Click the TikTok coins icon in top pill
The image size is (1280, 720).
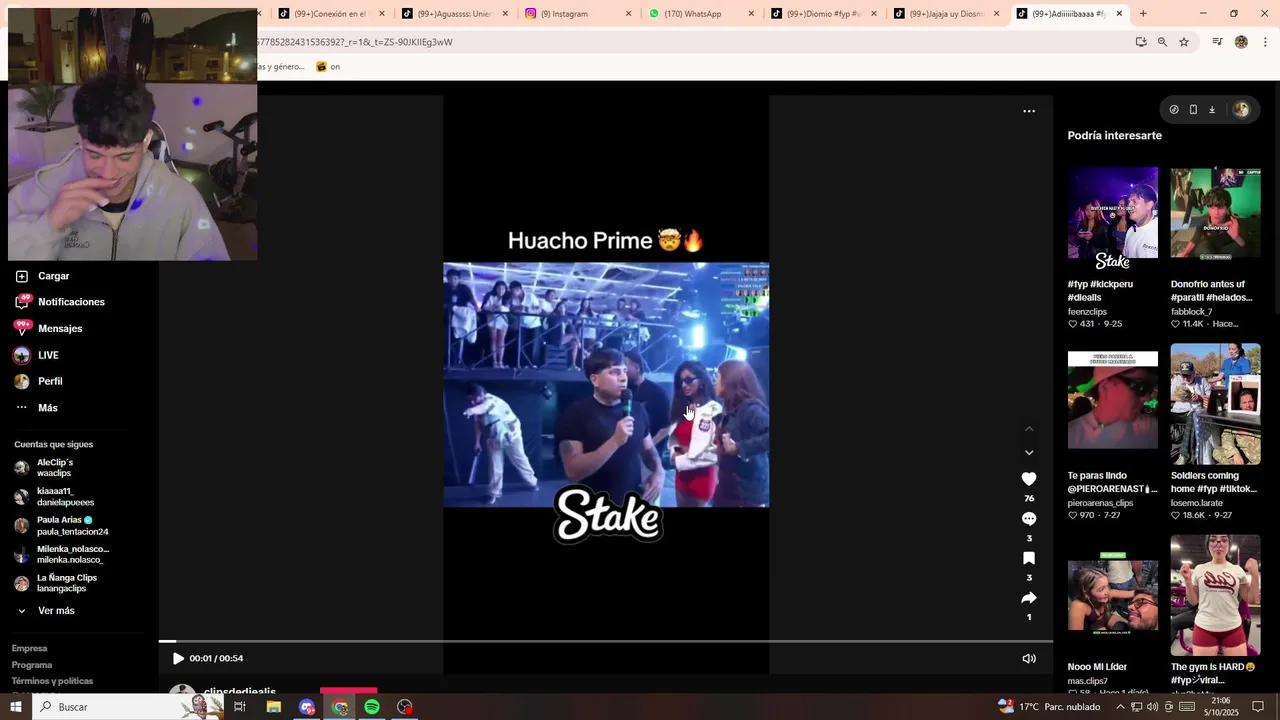pyautogui.click(x=1174, y=110)
